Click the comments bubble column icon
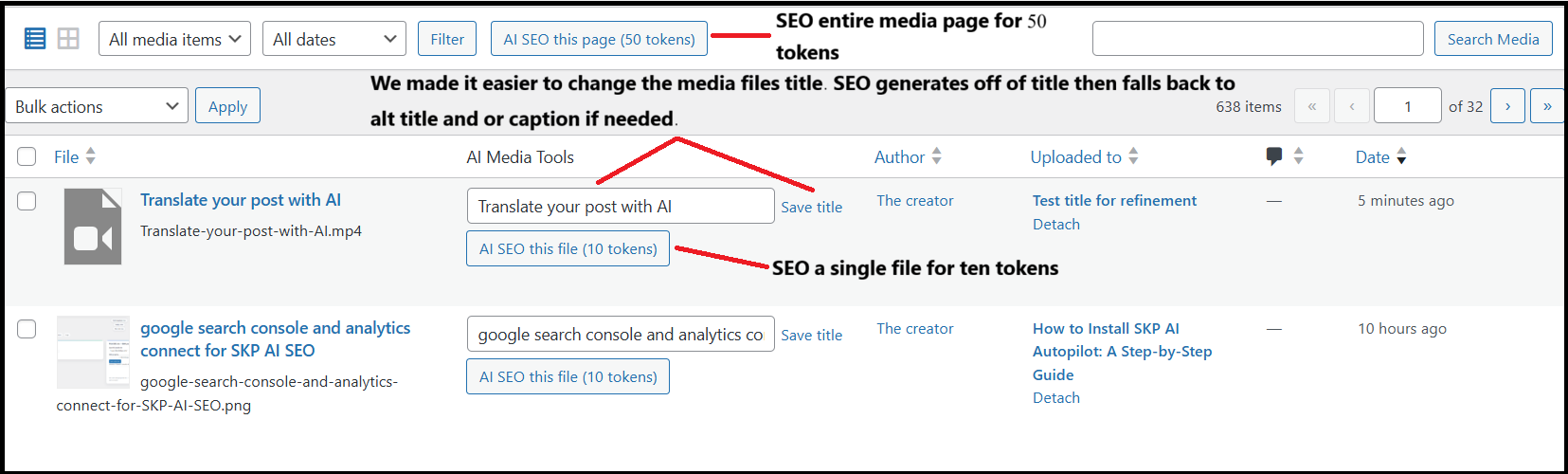The width and height of the screenshot is (1568, 474). [1274, 156]
